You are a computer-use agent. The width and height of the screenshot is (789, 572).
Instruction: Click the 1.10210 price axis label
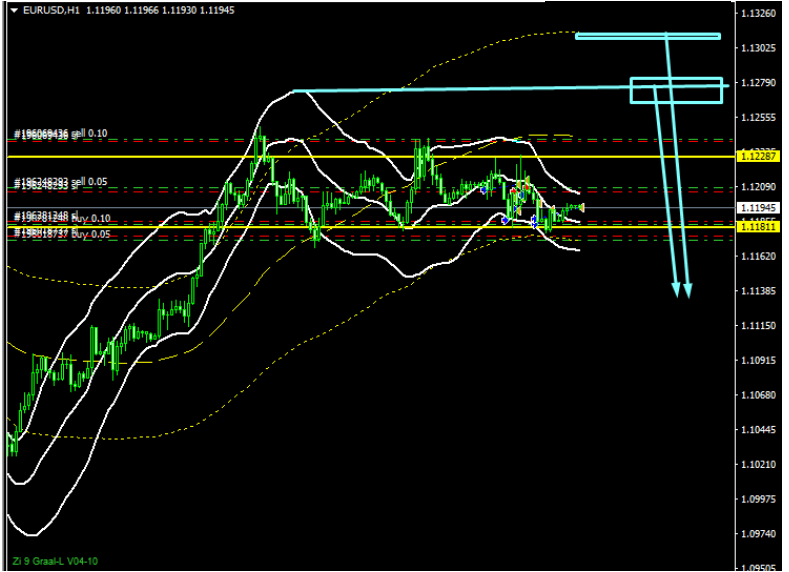tap(755, 465)
